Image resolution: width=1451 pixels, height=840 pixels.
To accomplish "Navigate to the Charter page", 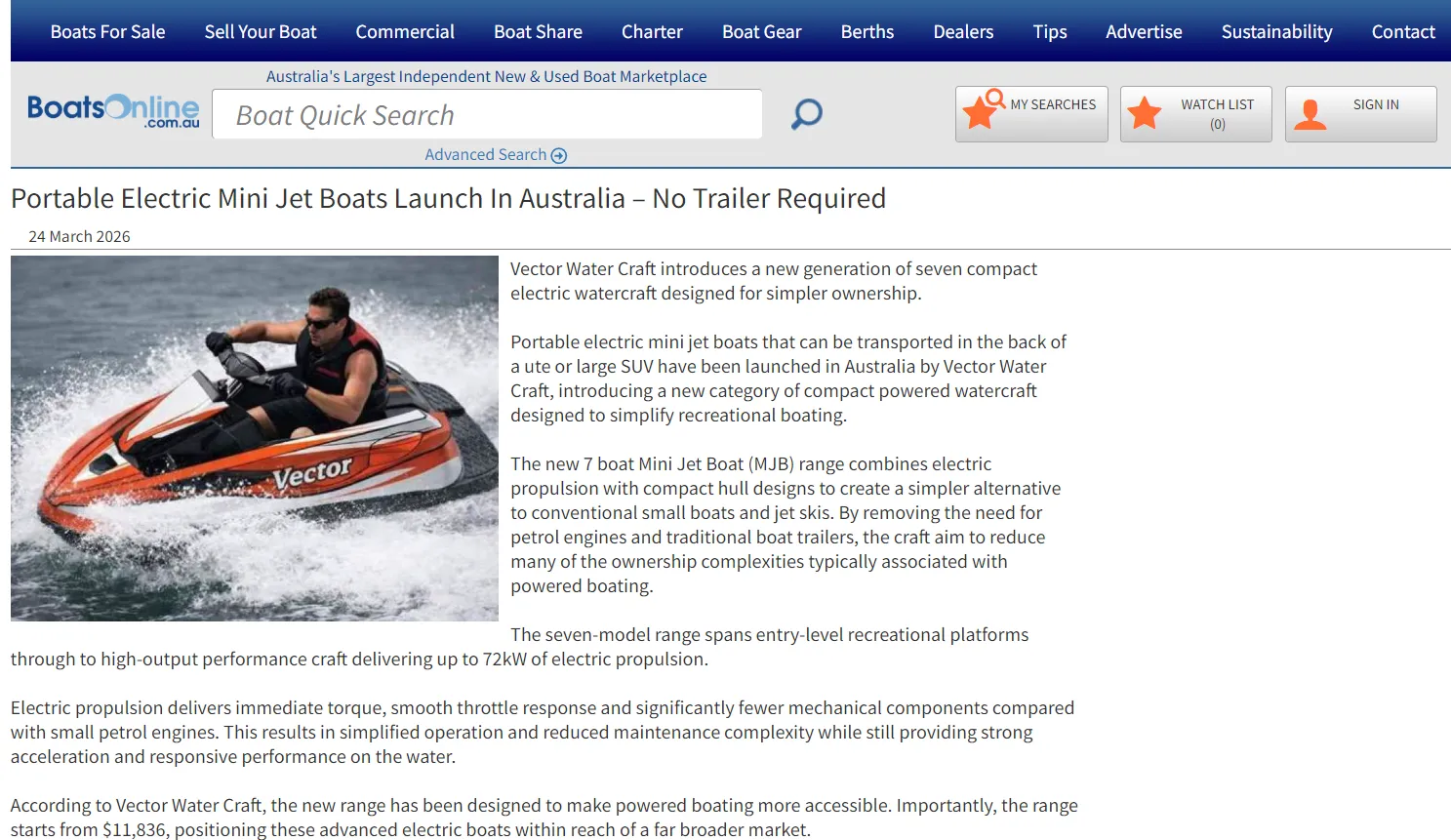I will tap(652, 31).
